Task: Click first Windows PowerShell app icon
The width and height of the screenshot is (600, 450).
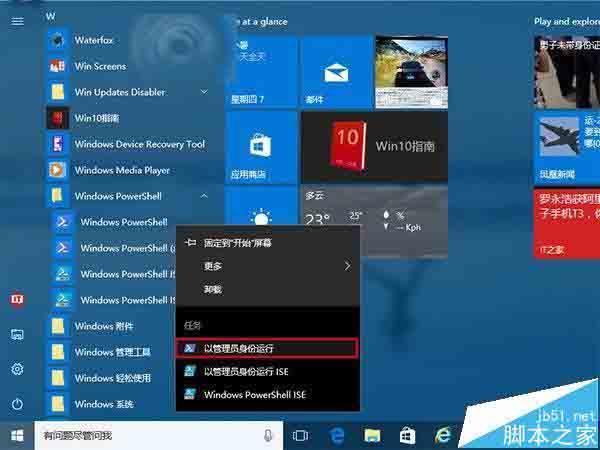Action: click(x=63, y=222)
